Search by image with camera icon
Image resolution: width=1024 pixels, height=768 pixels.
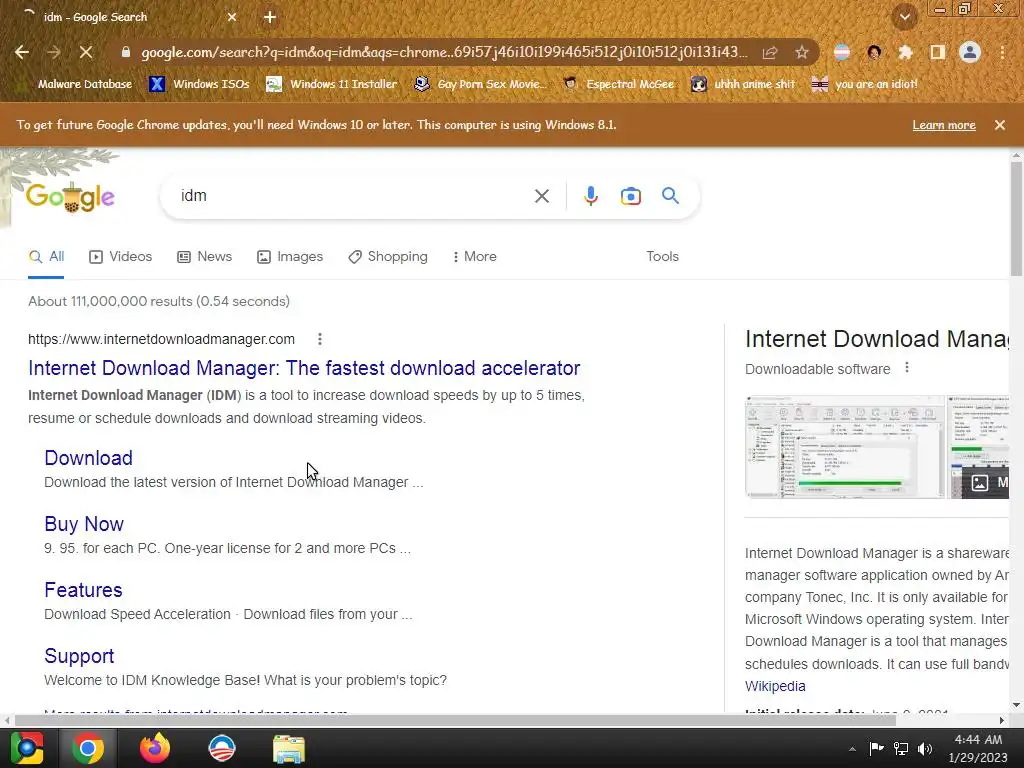pos(631,196)
